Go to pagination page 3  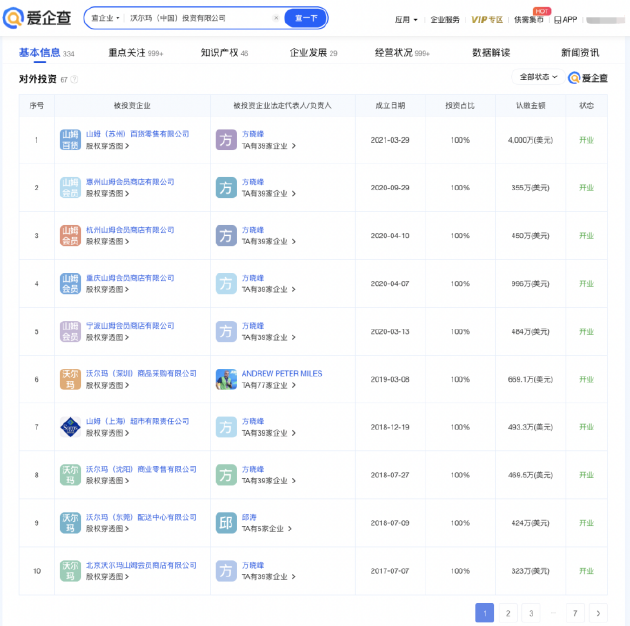click(x=531, y=613)
